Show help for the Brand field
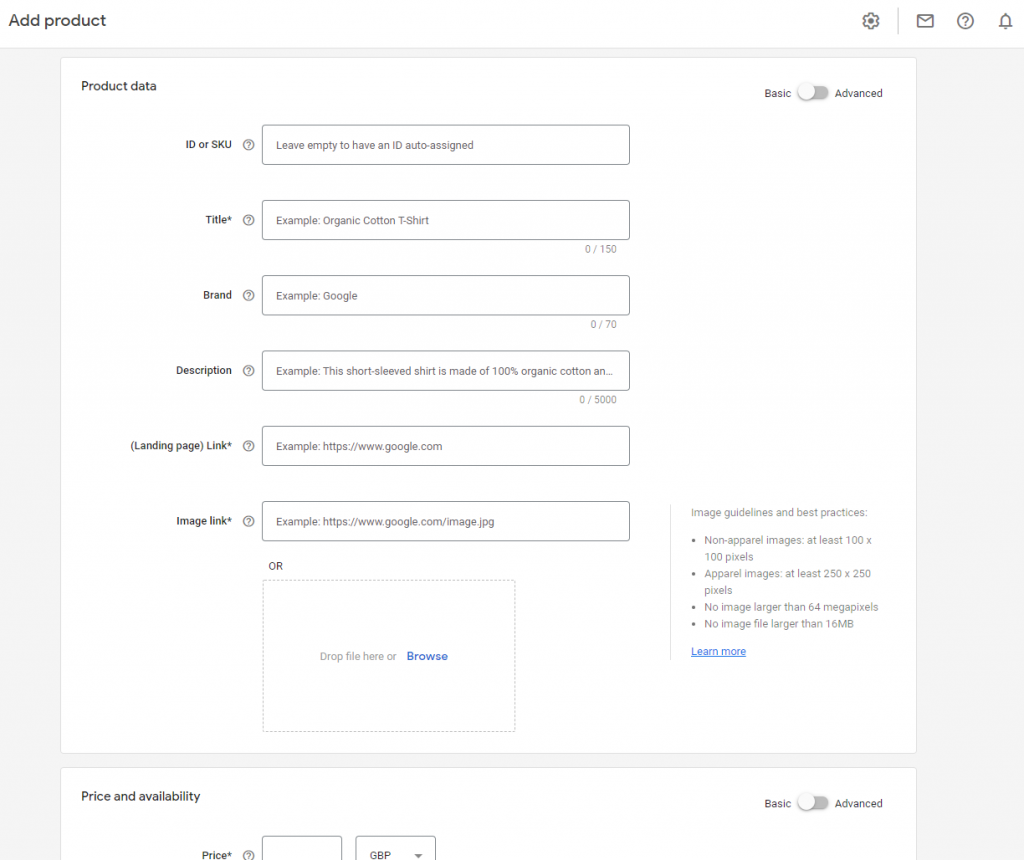Image resolution: width=1024 pixels, height=860 pixels. [248, 295]
